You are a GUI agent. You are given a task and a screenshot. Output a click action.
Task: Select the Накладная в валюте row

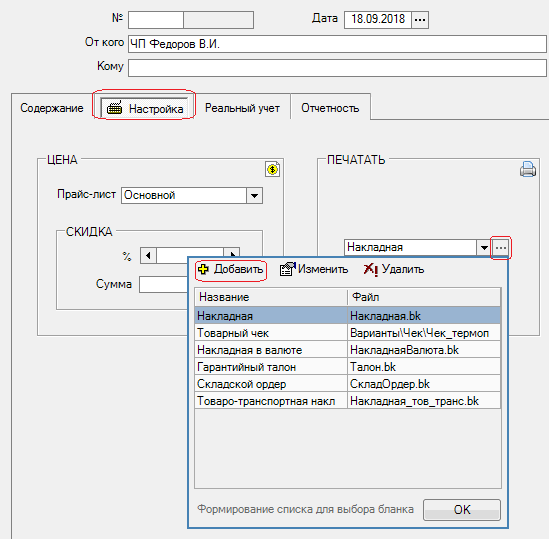[348, 350]
